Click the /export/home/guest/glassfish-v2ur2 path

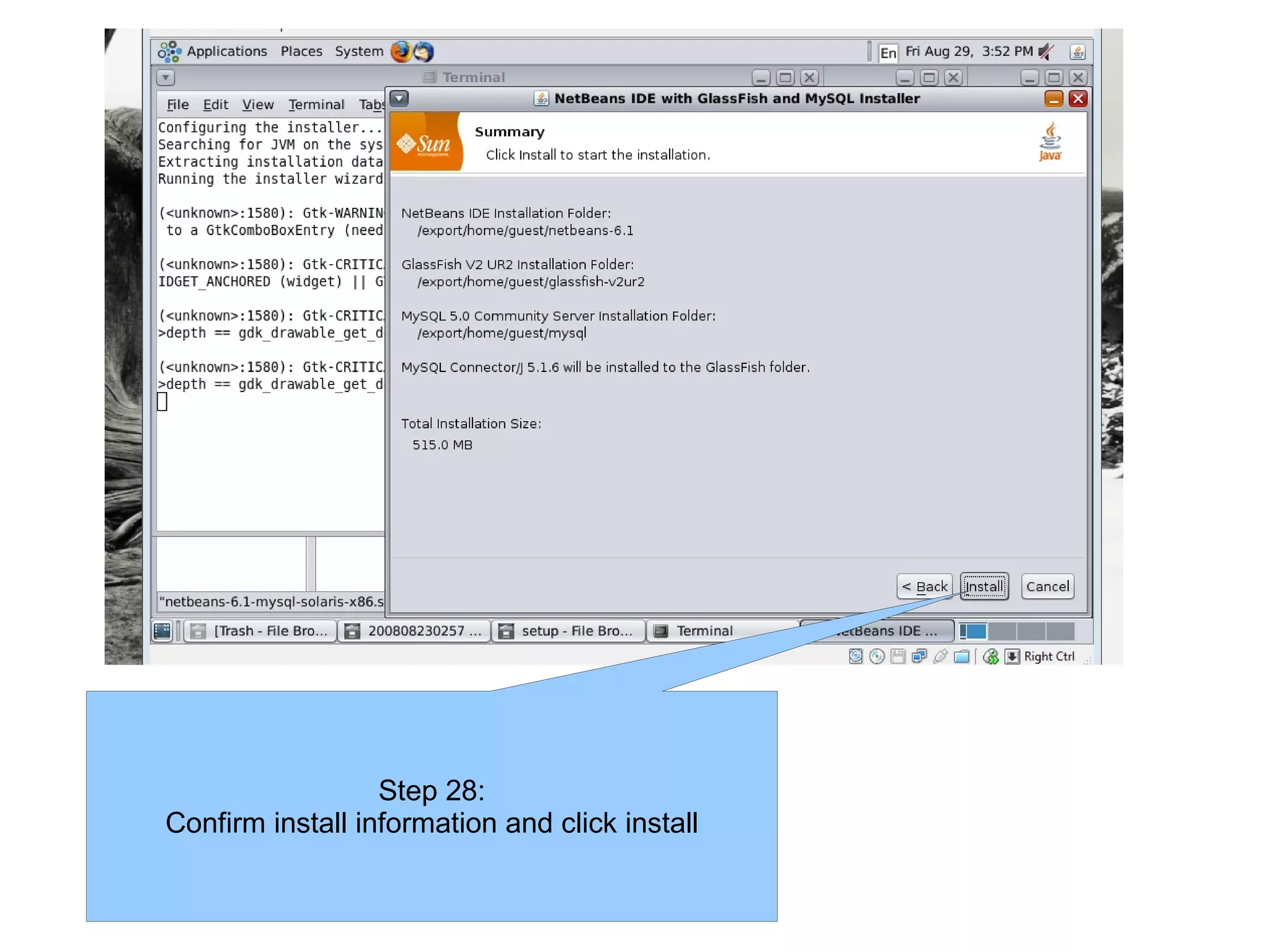tap(531, 282)
